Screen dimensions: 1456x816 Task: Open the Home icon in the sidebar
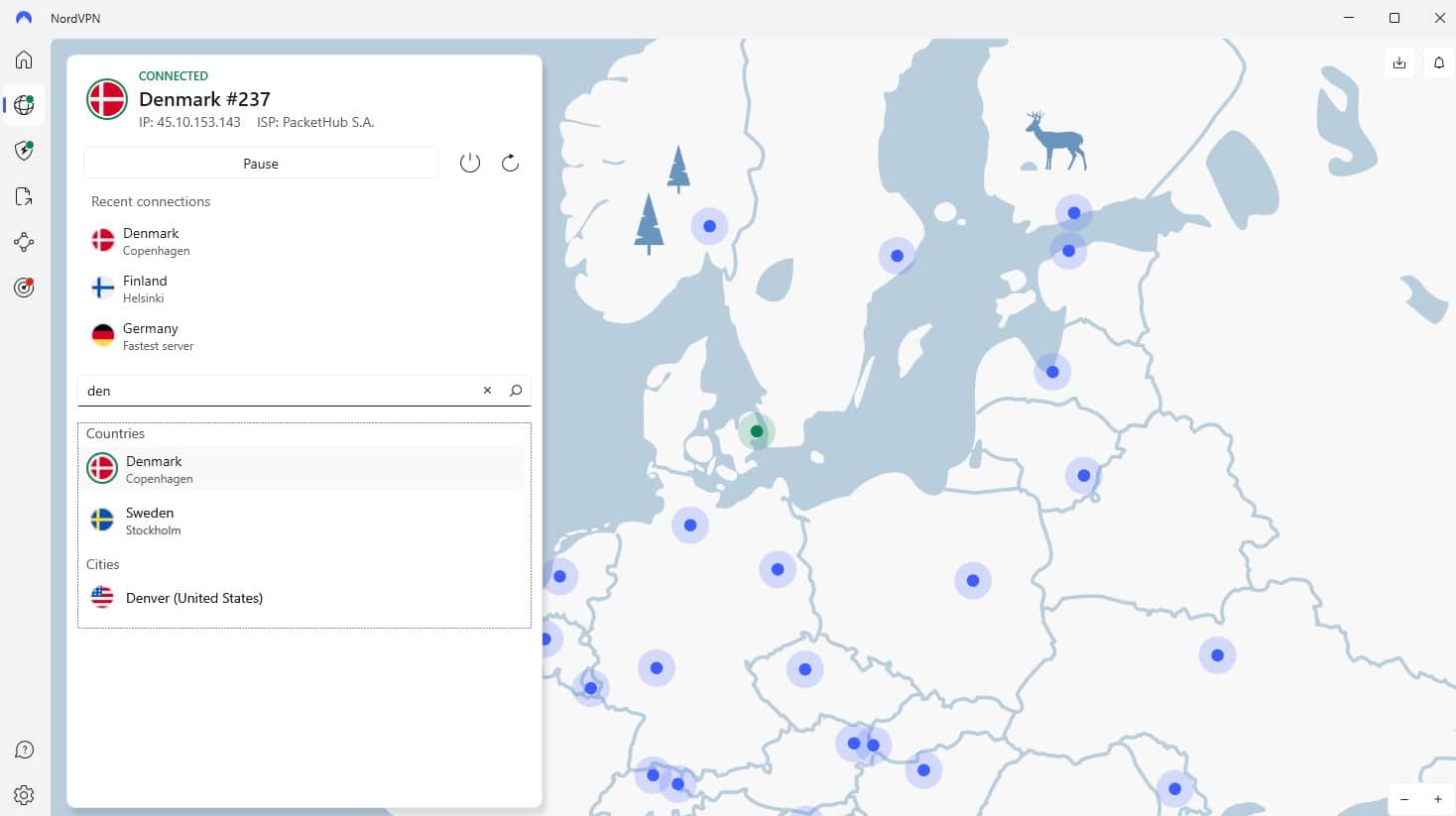tap(24, 59)
